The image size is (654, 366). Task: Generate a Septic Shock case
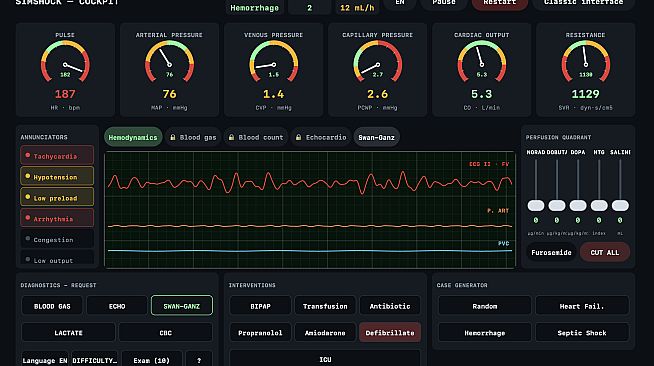(582, 333)
